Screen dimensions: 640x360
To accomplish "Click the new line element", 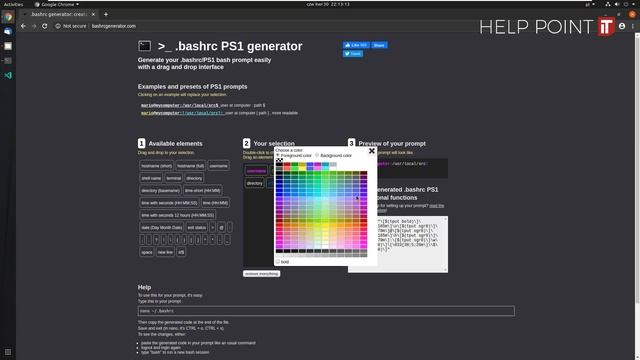I will click(165, 252).
